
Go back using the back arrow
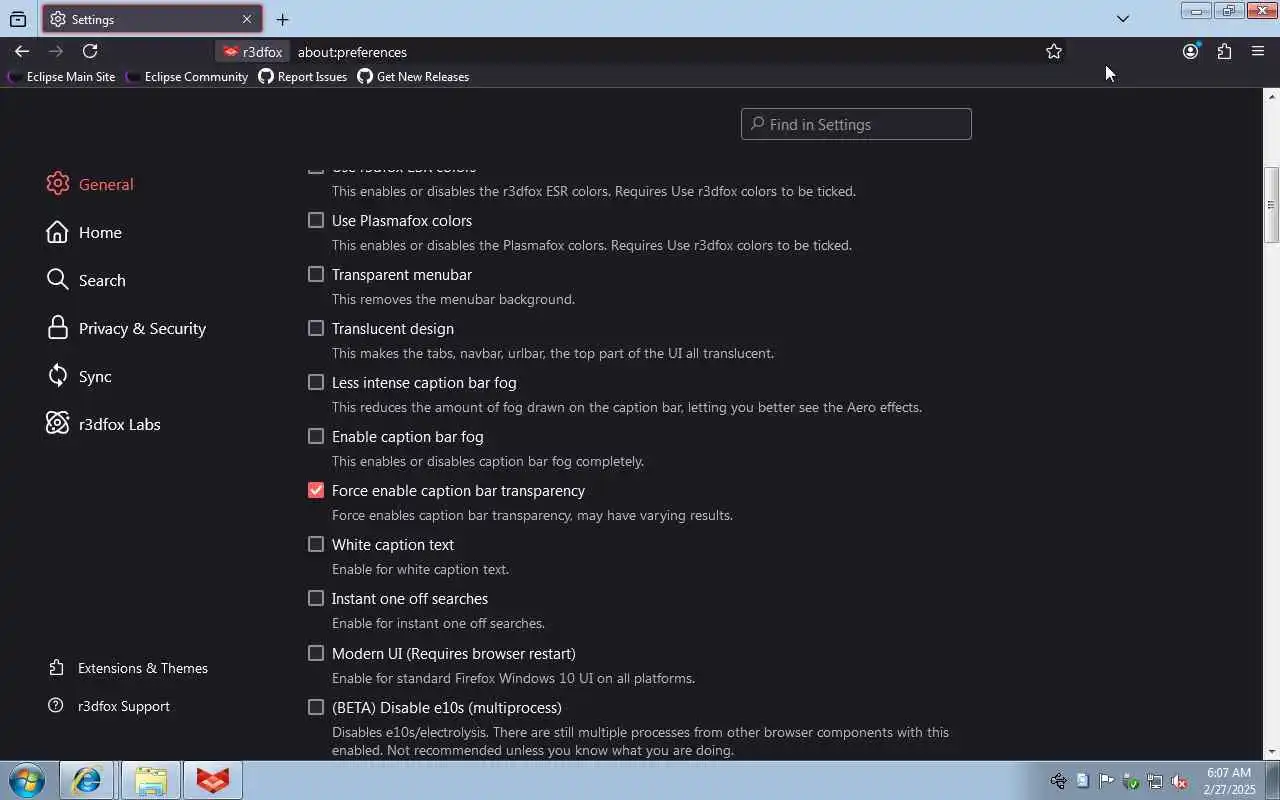(22, 51)
